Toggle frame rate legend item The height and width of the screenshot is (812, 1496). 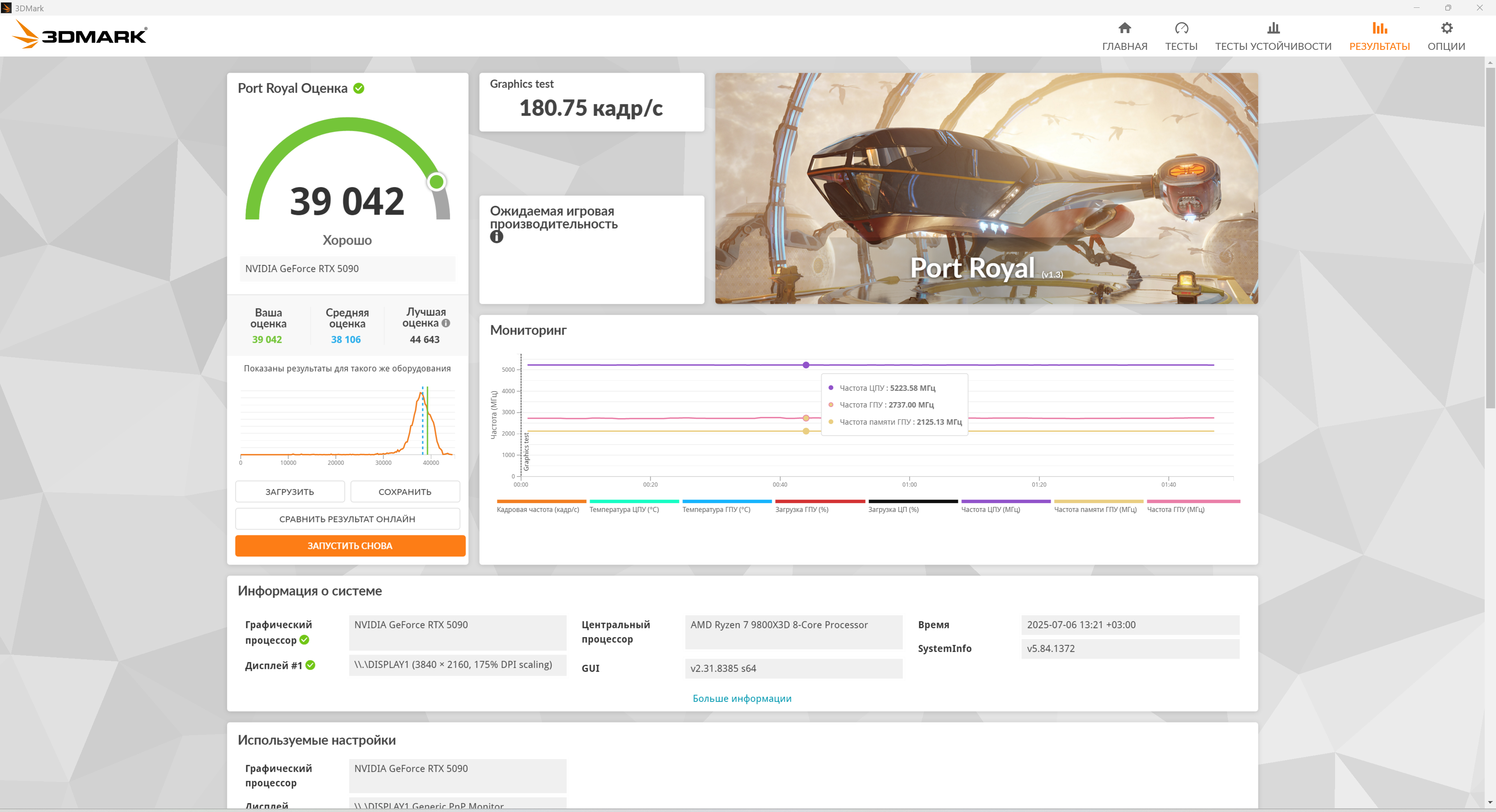pos(538,509)
